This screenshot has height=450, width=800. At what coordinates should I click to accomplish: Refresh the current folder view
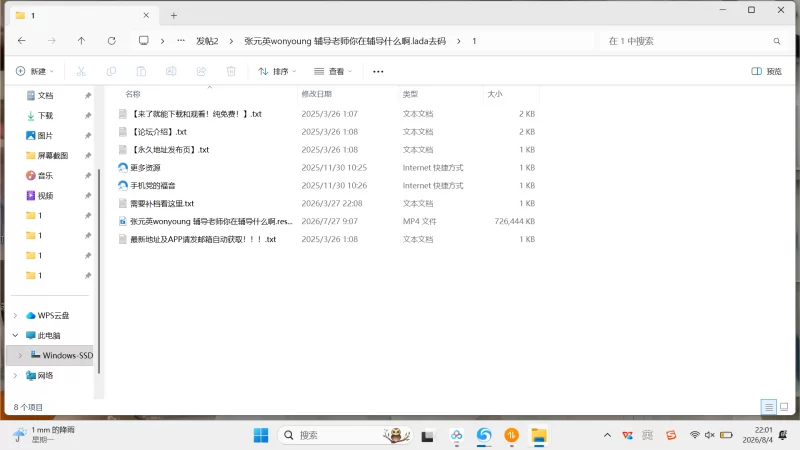112,41
